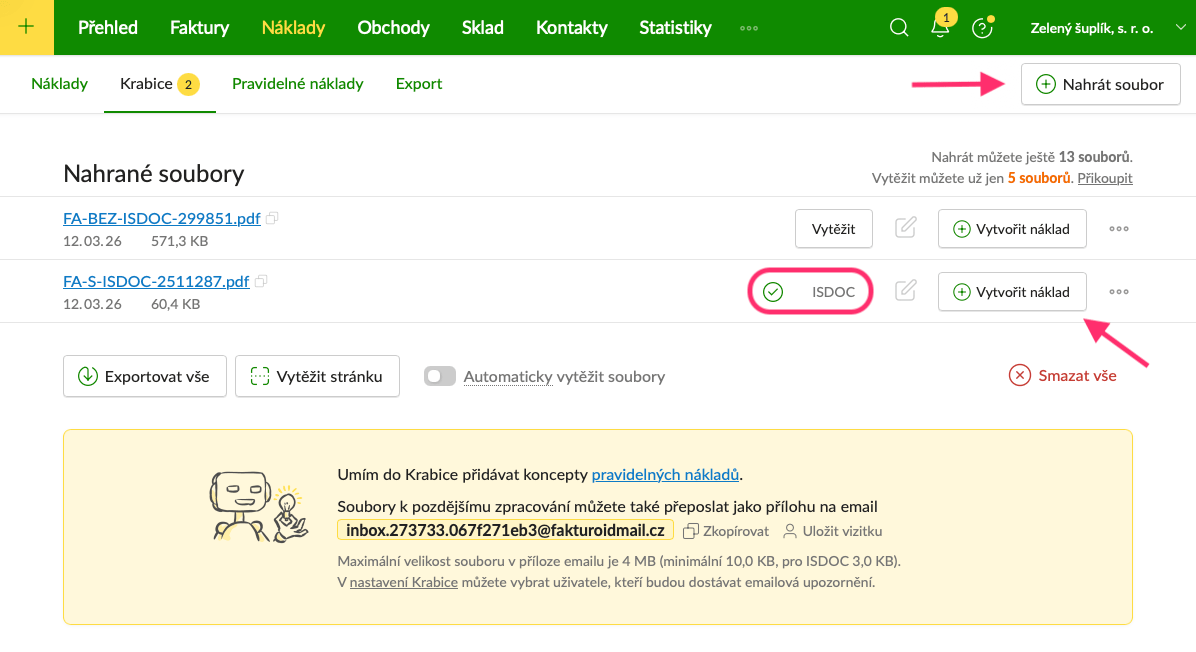Image resolution: width=1196 pixels, height=652 pixels.
Task: Click the Nahrát soubor button
Action: click(1100, 84)
